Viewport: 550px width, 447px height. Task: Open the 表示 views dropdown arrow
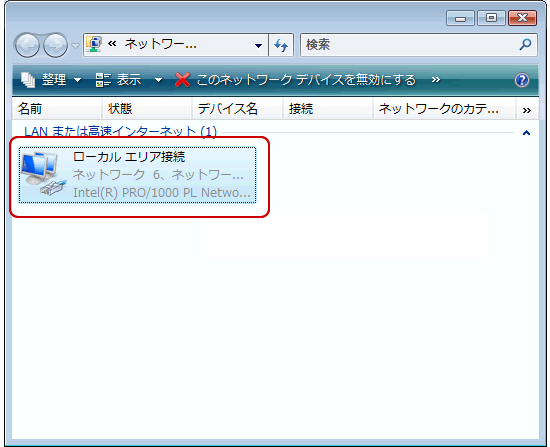point(159,80)
